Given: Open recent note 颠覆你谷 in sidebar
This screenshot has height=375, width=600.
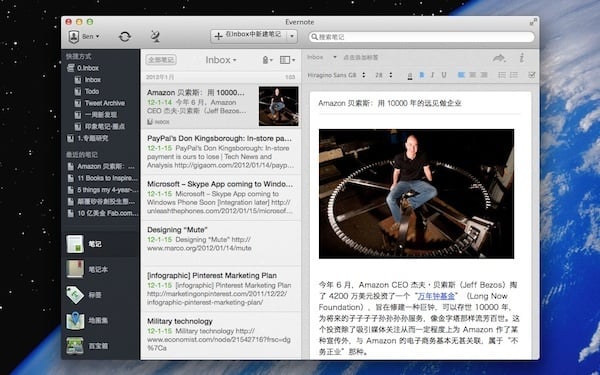Looking at the screenshot, I should point(101,201).
